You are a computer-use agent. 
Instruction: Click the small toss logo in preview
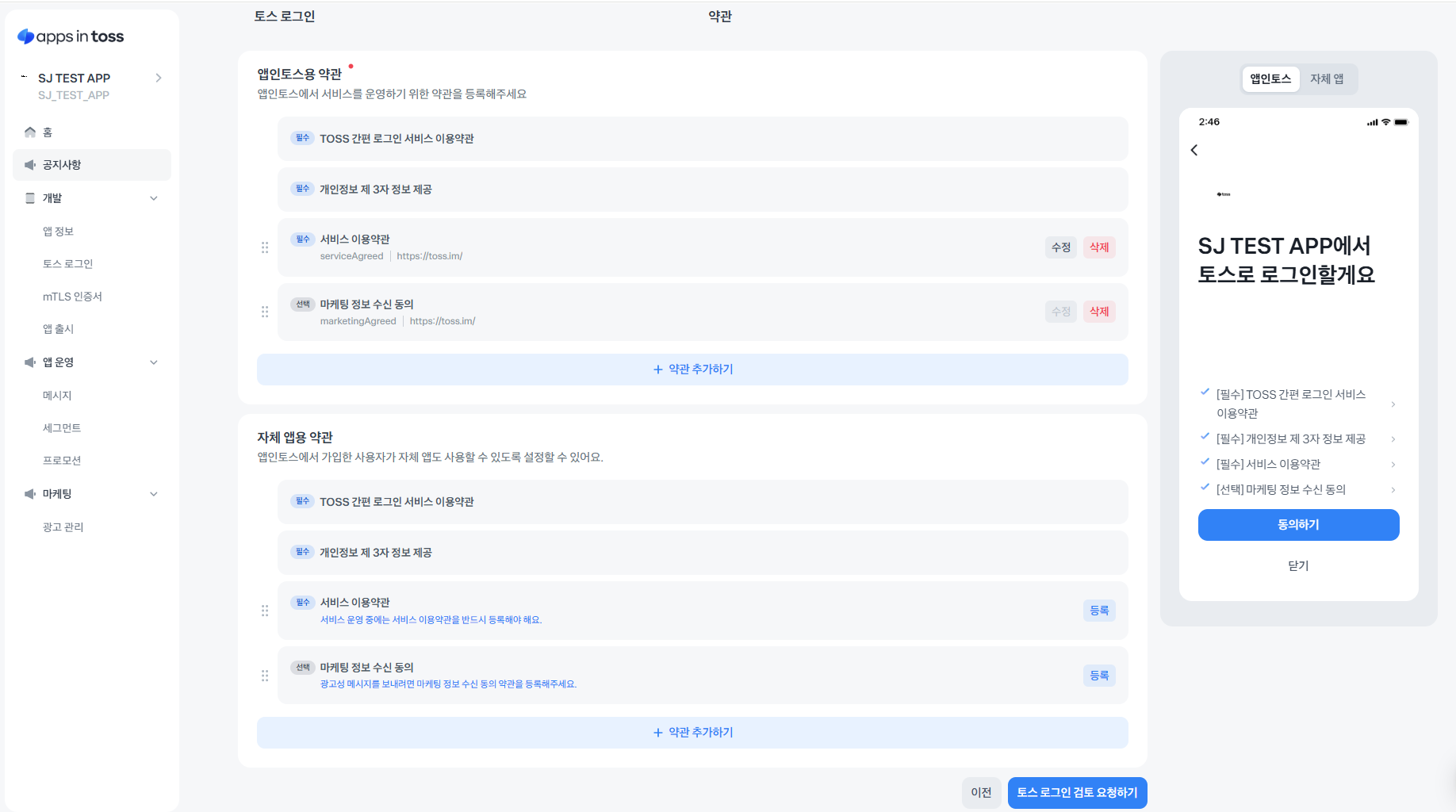[1224, 194]
